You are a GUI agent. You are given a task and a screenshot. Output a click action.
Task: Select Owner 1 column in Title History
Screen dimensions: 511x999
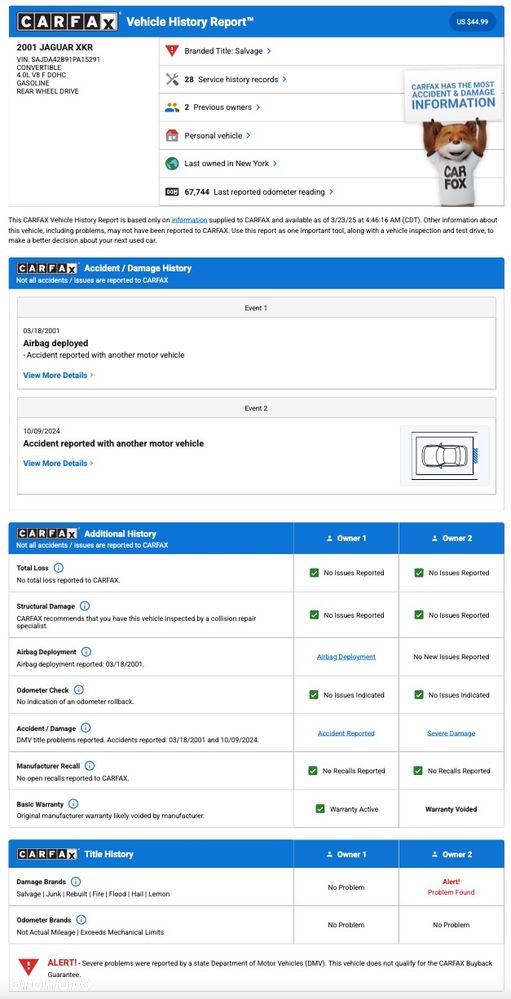pos(346,854)
